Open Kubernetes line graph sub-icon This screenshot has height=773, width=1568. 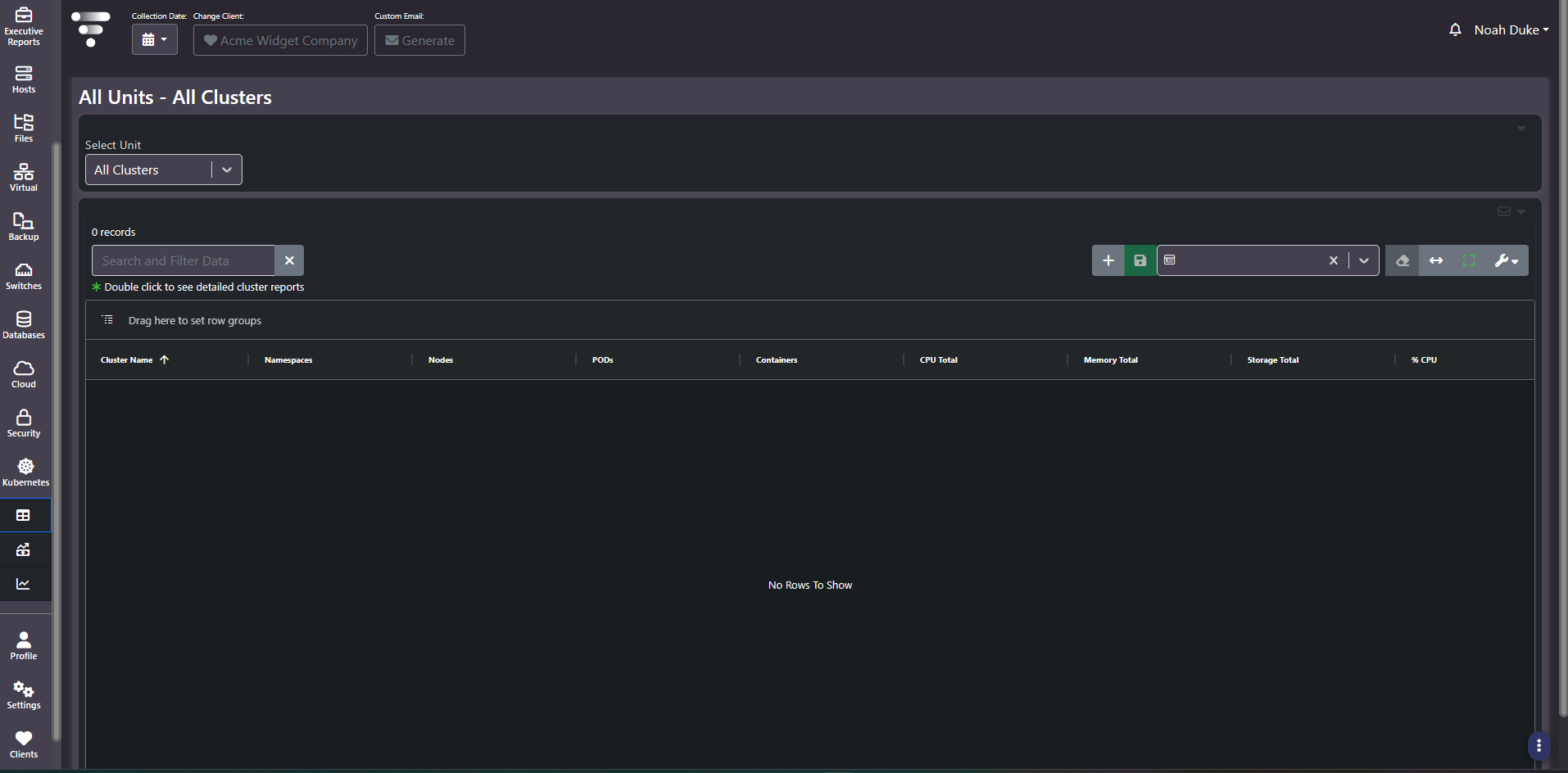click(24, 584)
